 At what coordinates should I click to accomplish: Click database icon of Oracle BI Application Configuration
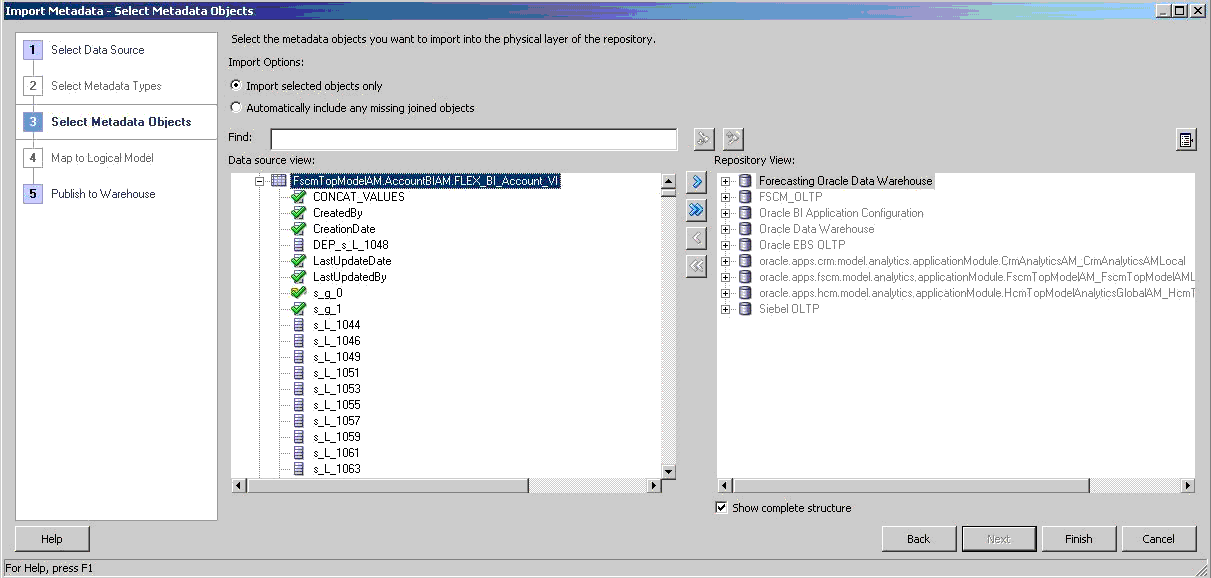(x=744, y=213)
